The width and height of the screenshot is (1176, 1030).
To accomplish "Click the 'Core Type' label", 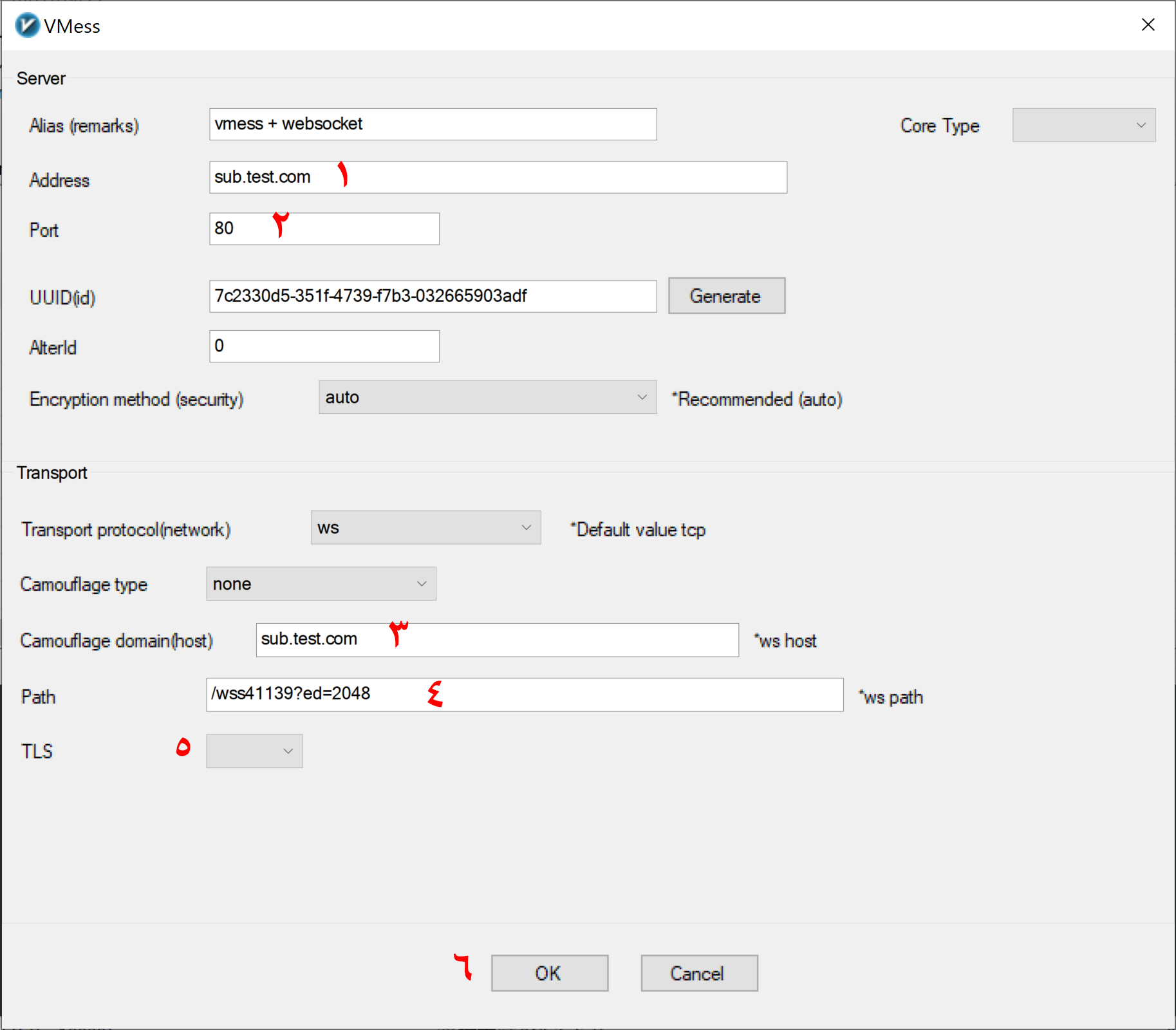I will (940, 126).
